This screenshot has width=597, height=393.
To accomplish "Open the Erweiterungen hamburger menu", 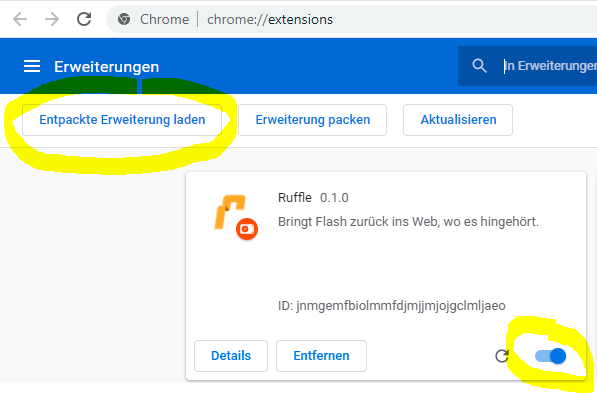I will (32, 66).
